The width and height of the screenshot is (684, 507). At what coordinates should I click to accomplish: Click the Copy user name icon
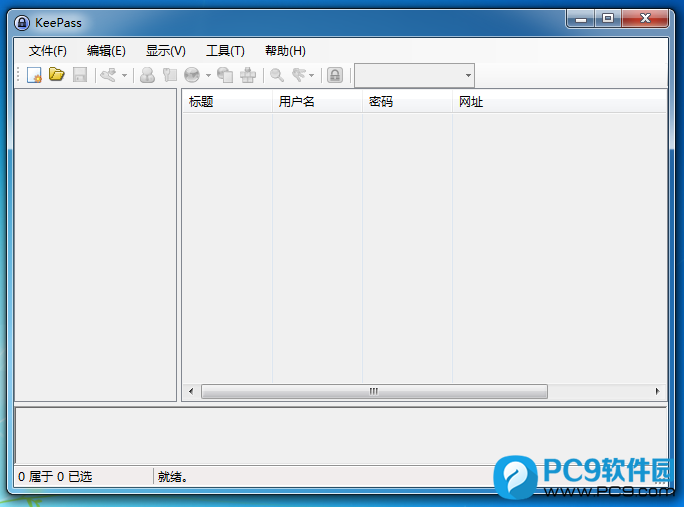coord(147,75)
